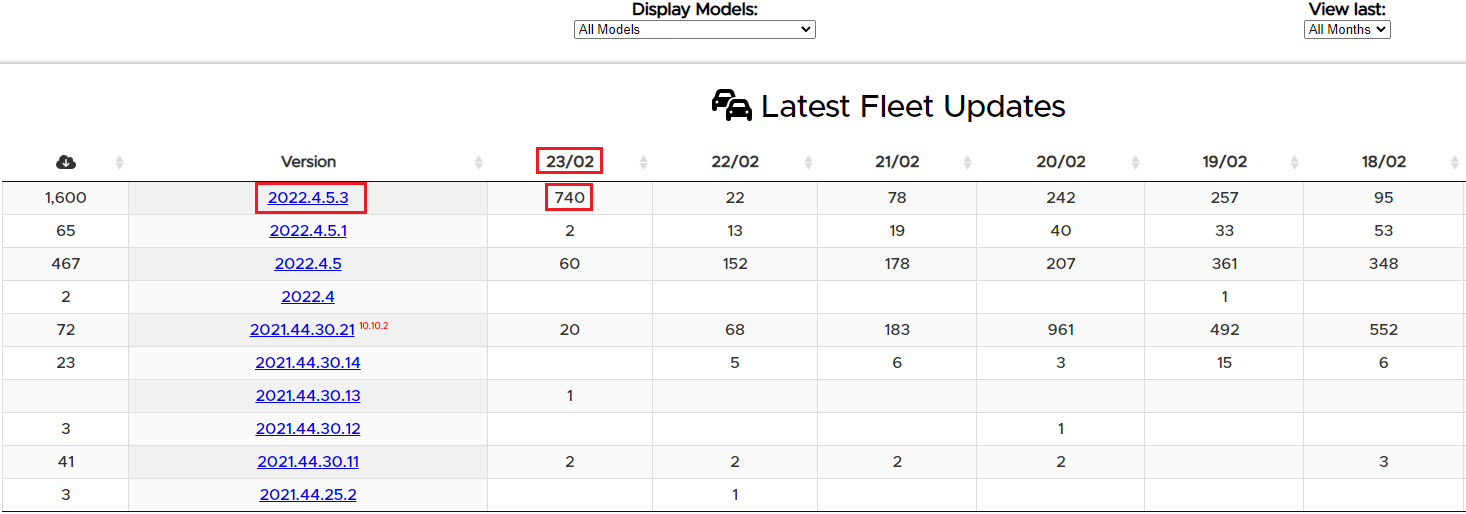Open the Display Models dropdown
The image size is (1466, 514).
click(x=695, y=30)
